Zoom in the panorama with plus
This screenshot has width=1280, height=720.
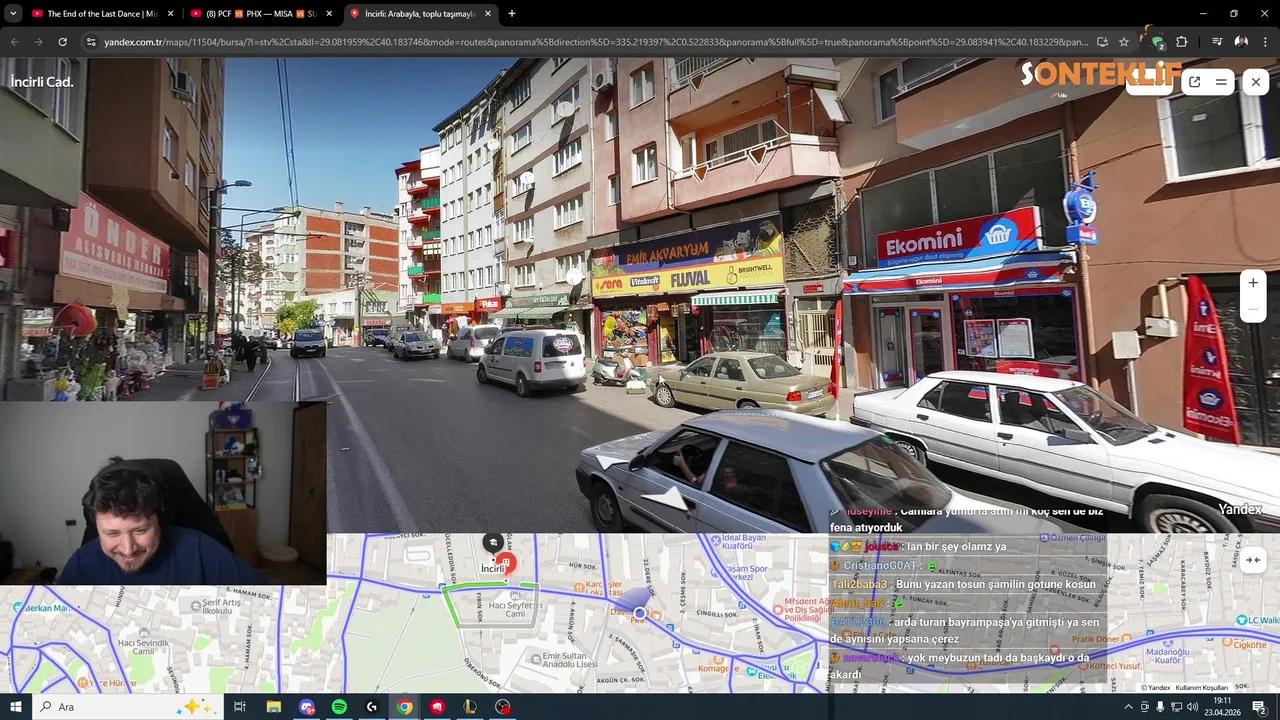coord(1253,283)
